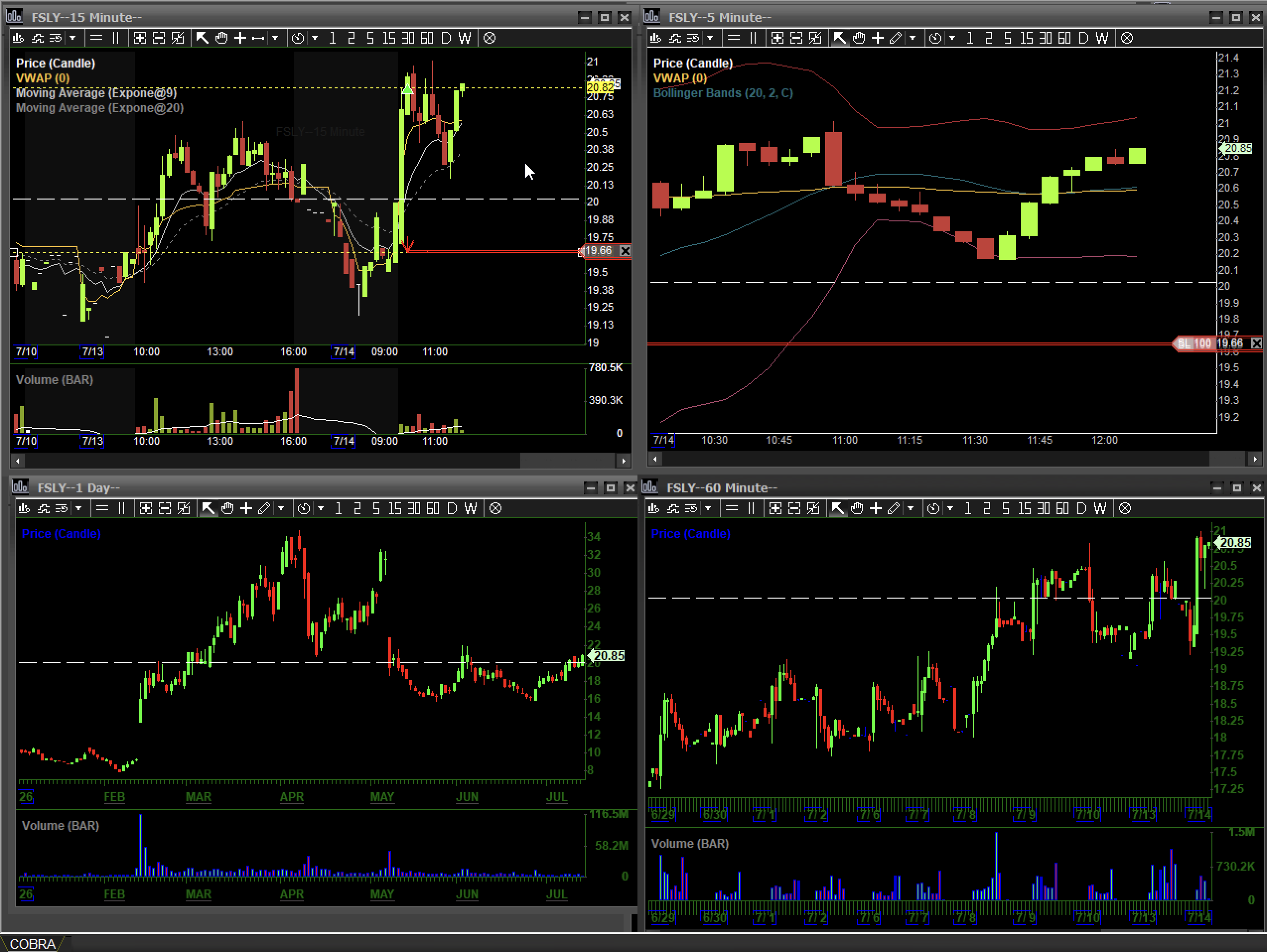The image size is (1267, 952).
Task: Click the clock time-range icon in 15 Minute chart
Action: click(x=298, y=38)
